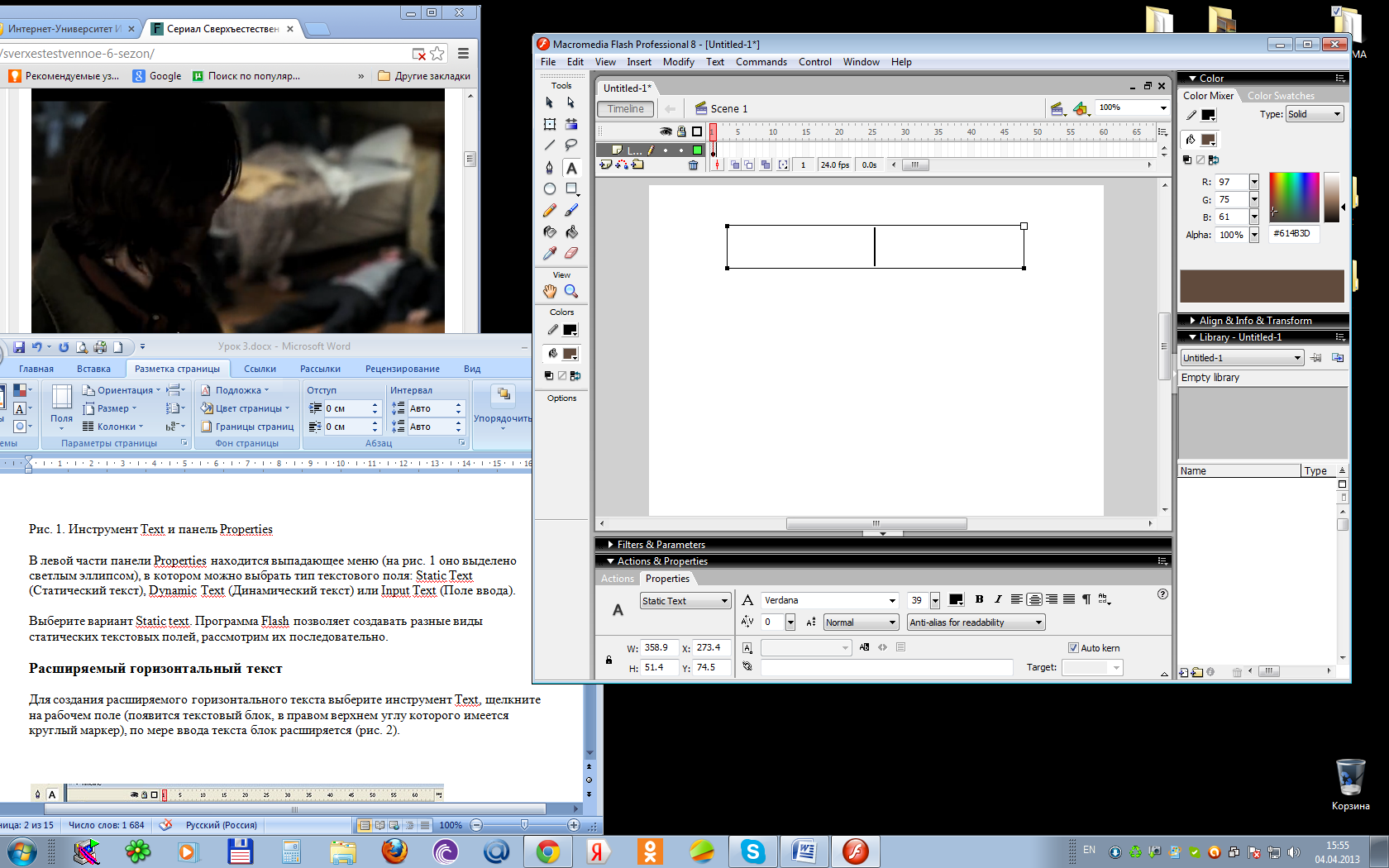Screen dimensions: 1389x868
Task: Open the Modify menu in Flash
Action: [678, 62]
